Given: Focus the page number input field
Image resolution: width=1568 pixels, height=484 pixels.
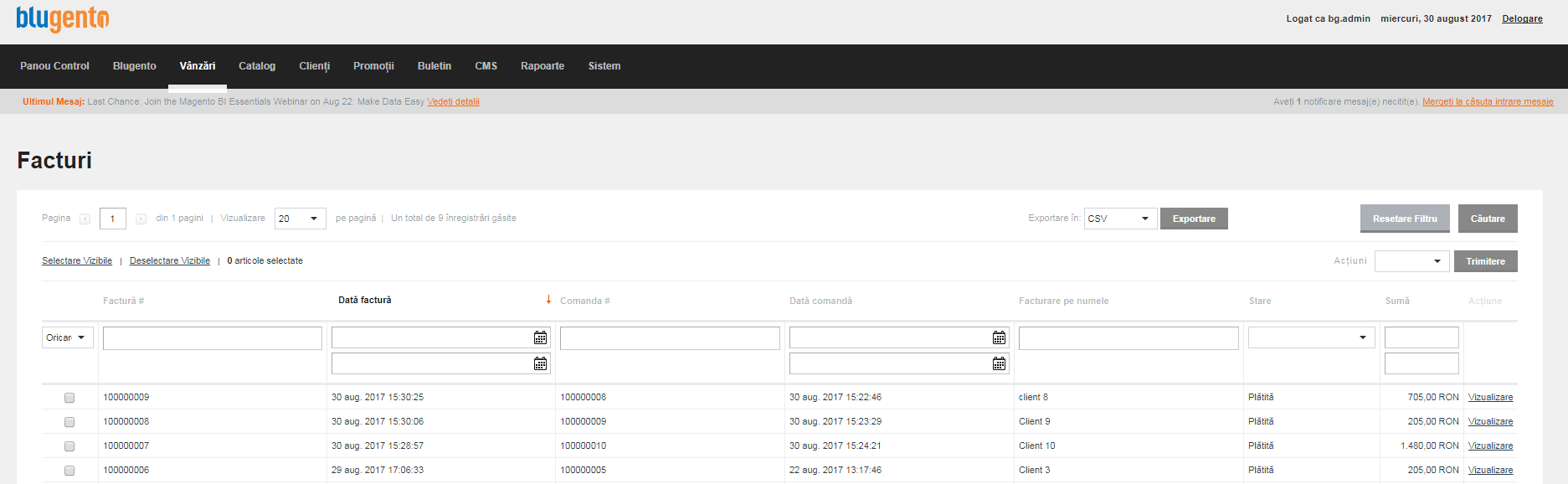Looking at the screenshot, I should point(113,219).
